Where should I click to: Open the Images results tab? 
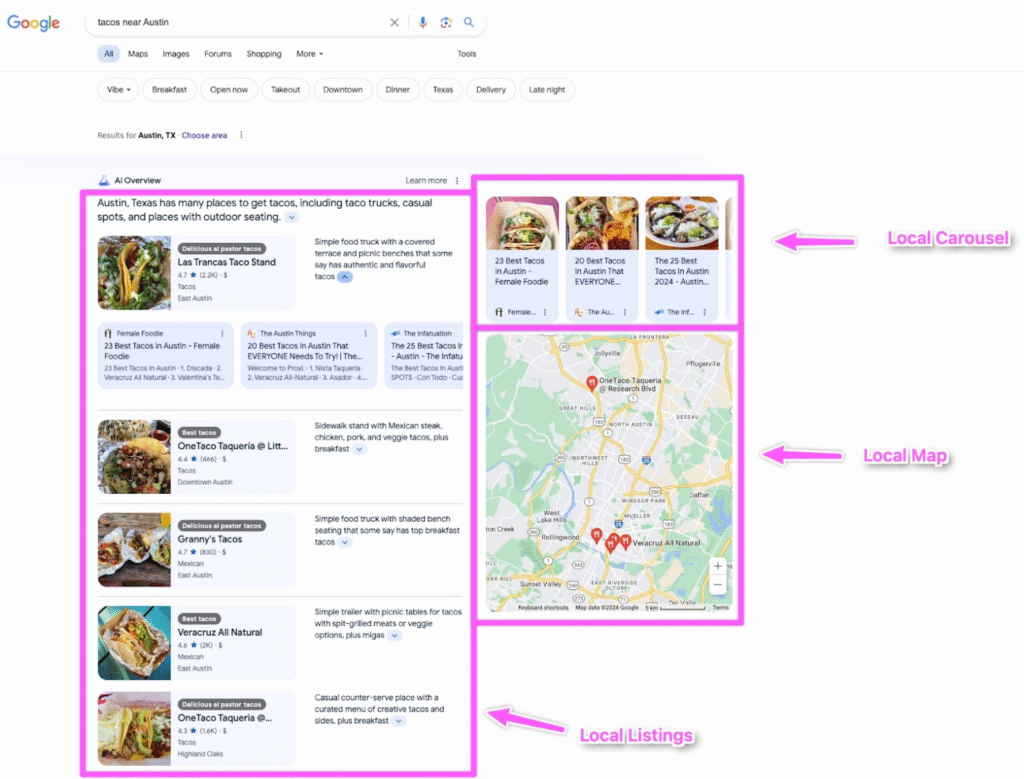tap(175, 53)
